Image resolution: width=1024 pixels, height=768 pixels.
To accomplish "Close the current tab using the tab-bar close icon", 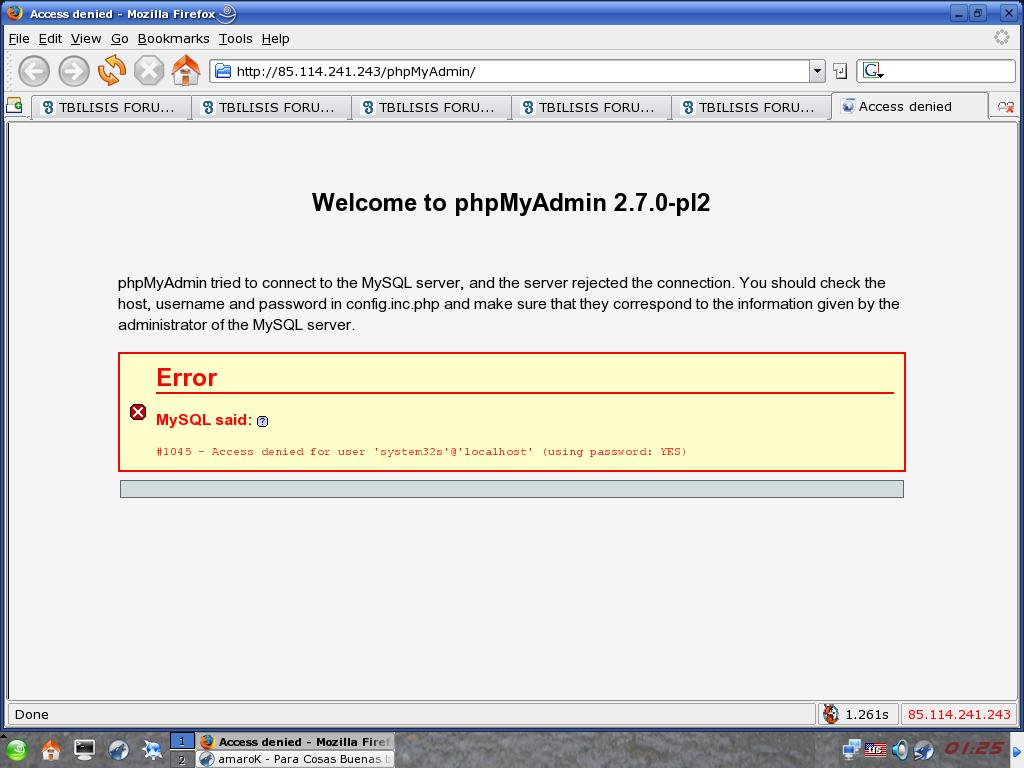I will point(1006,107).
